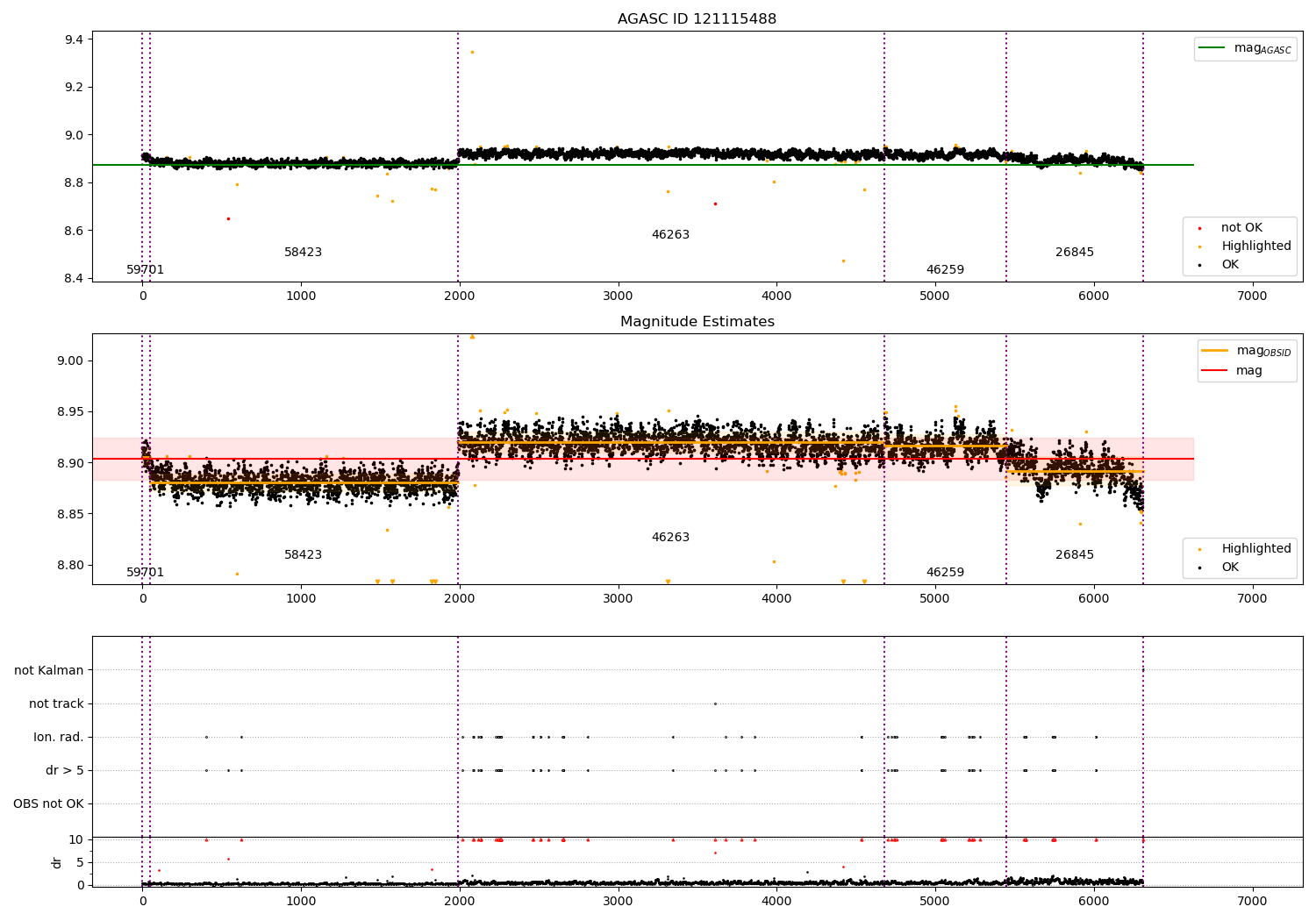Click obsid label 46259 in top plot
The width and height of the screenshot is (1316, 921).
945,270
